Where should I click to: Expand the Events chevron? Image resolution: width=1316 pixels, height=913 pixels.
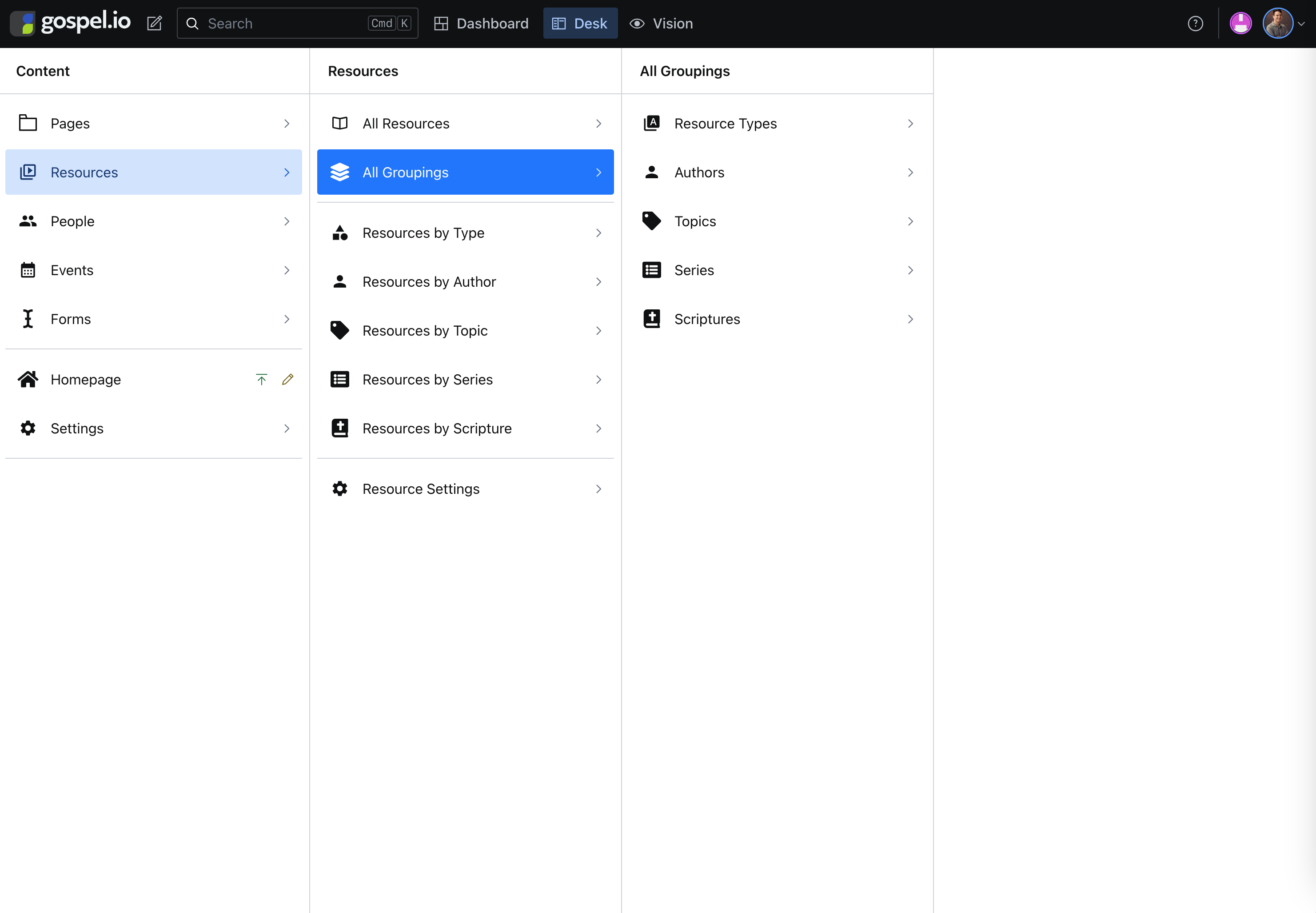tap(287, 270)
